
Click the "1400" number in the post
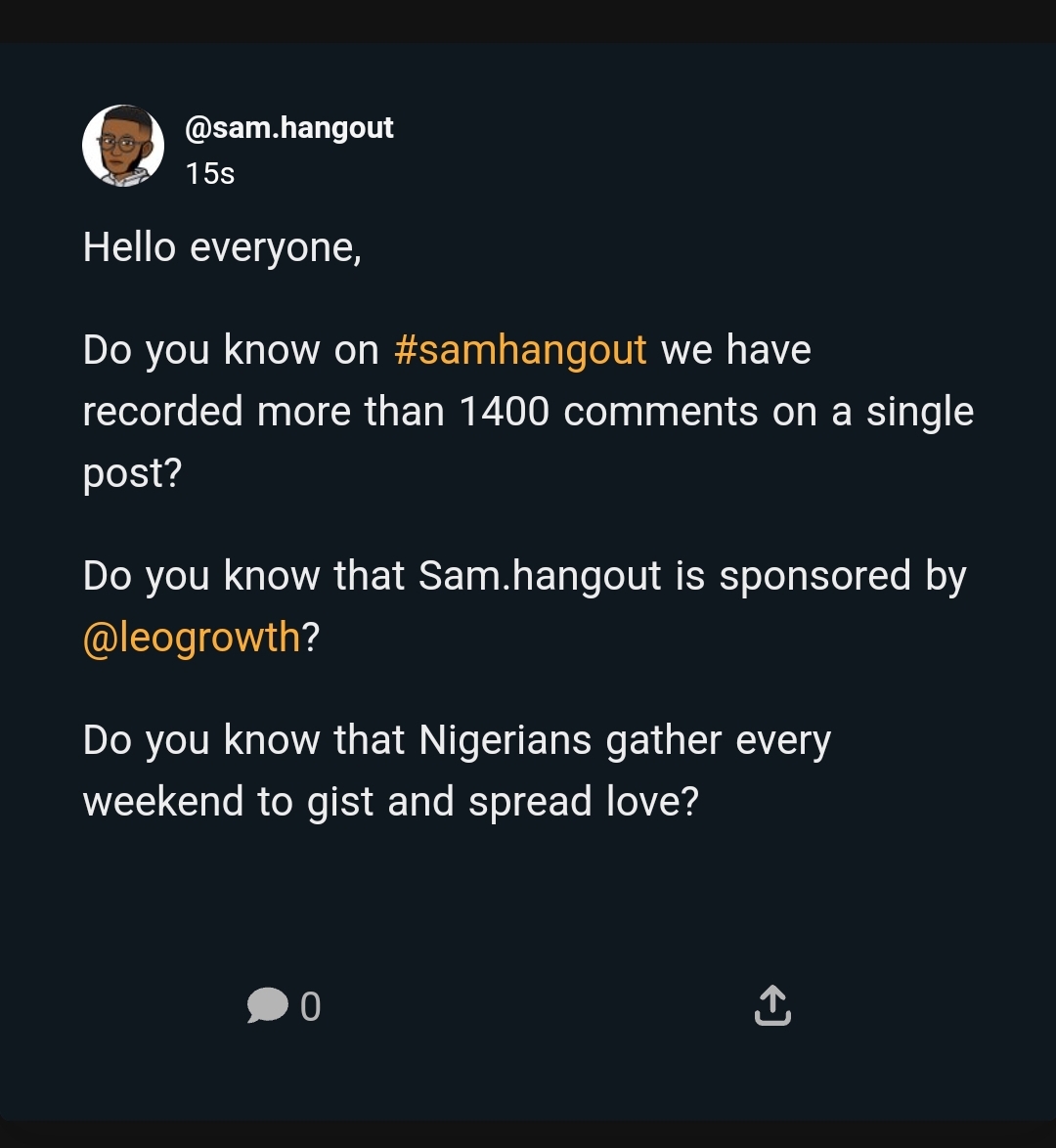504,411
